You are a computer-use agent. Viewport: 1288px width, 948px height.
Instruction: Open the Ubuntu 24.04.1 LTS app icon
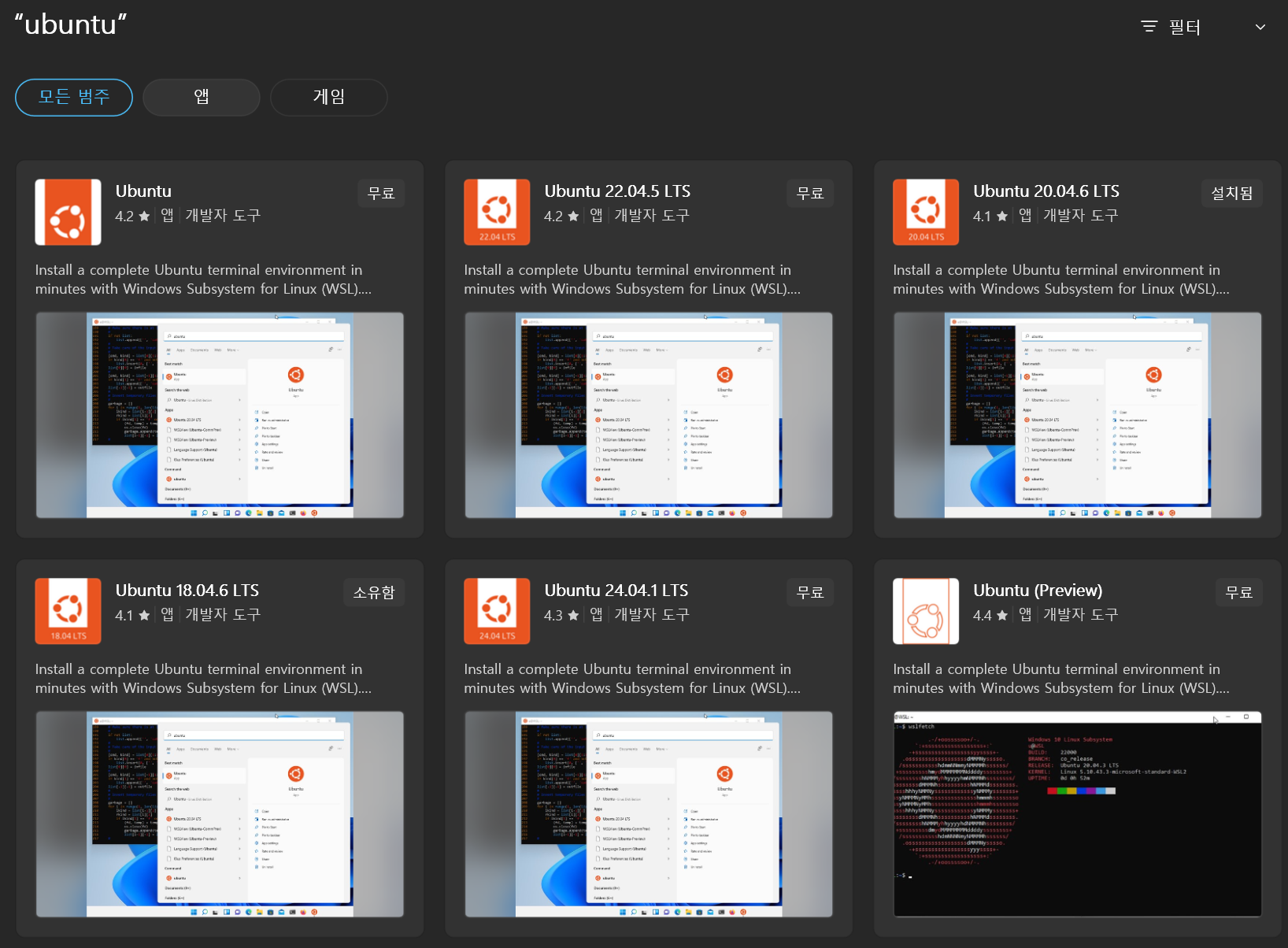coord(497,611)
